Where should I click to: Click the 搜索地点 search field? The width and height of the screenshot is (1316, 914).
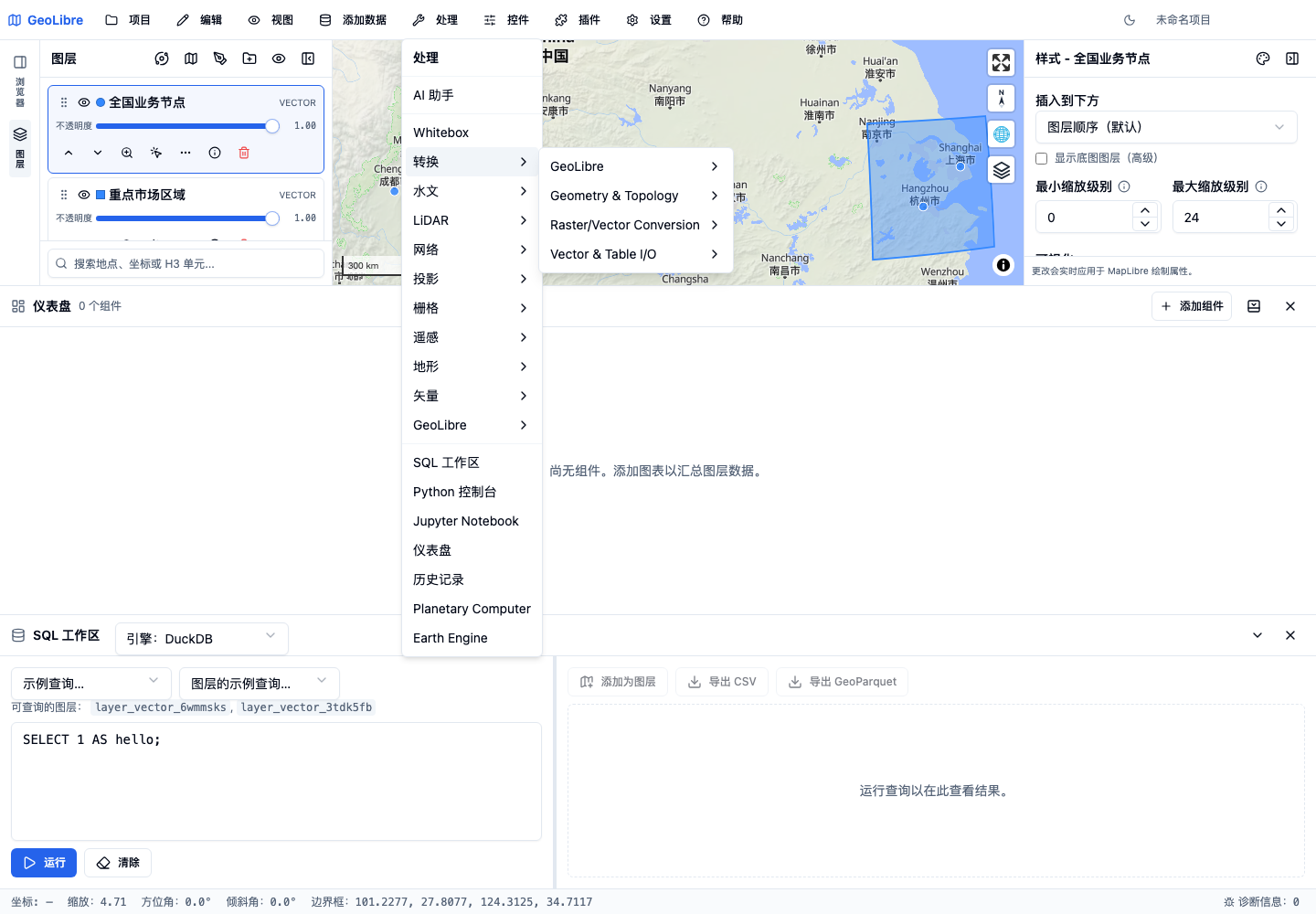click(x=186, y=263)
